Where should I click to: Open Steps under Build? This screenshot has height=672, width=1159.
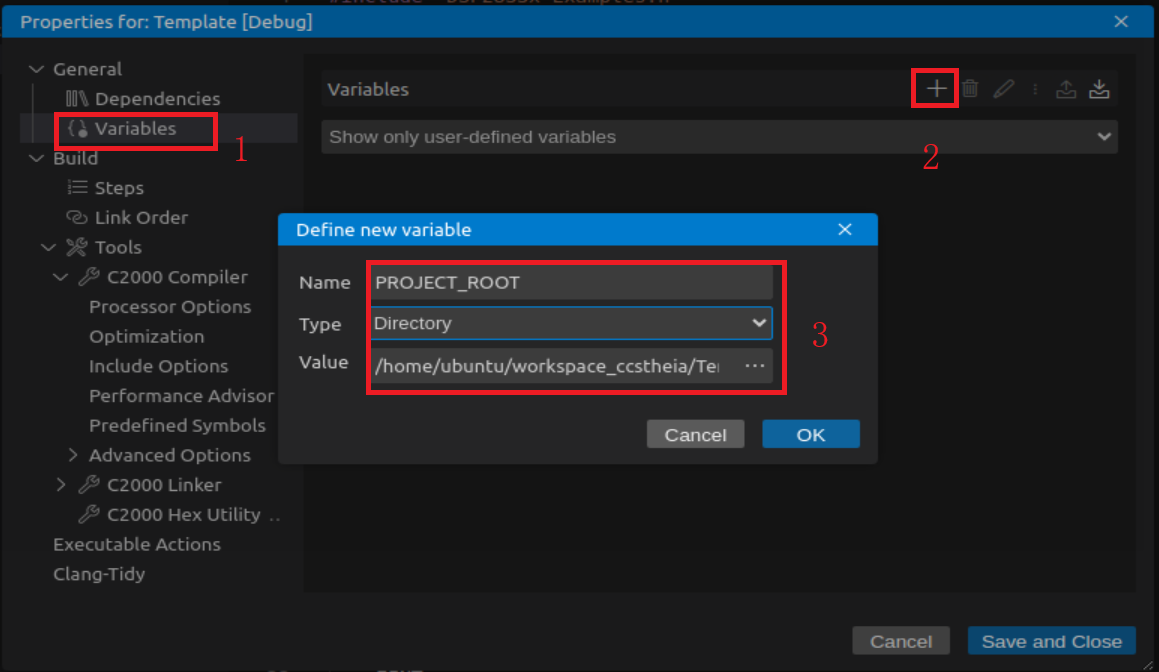(119, 188)
